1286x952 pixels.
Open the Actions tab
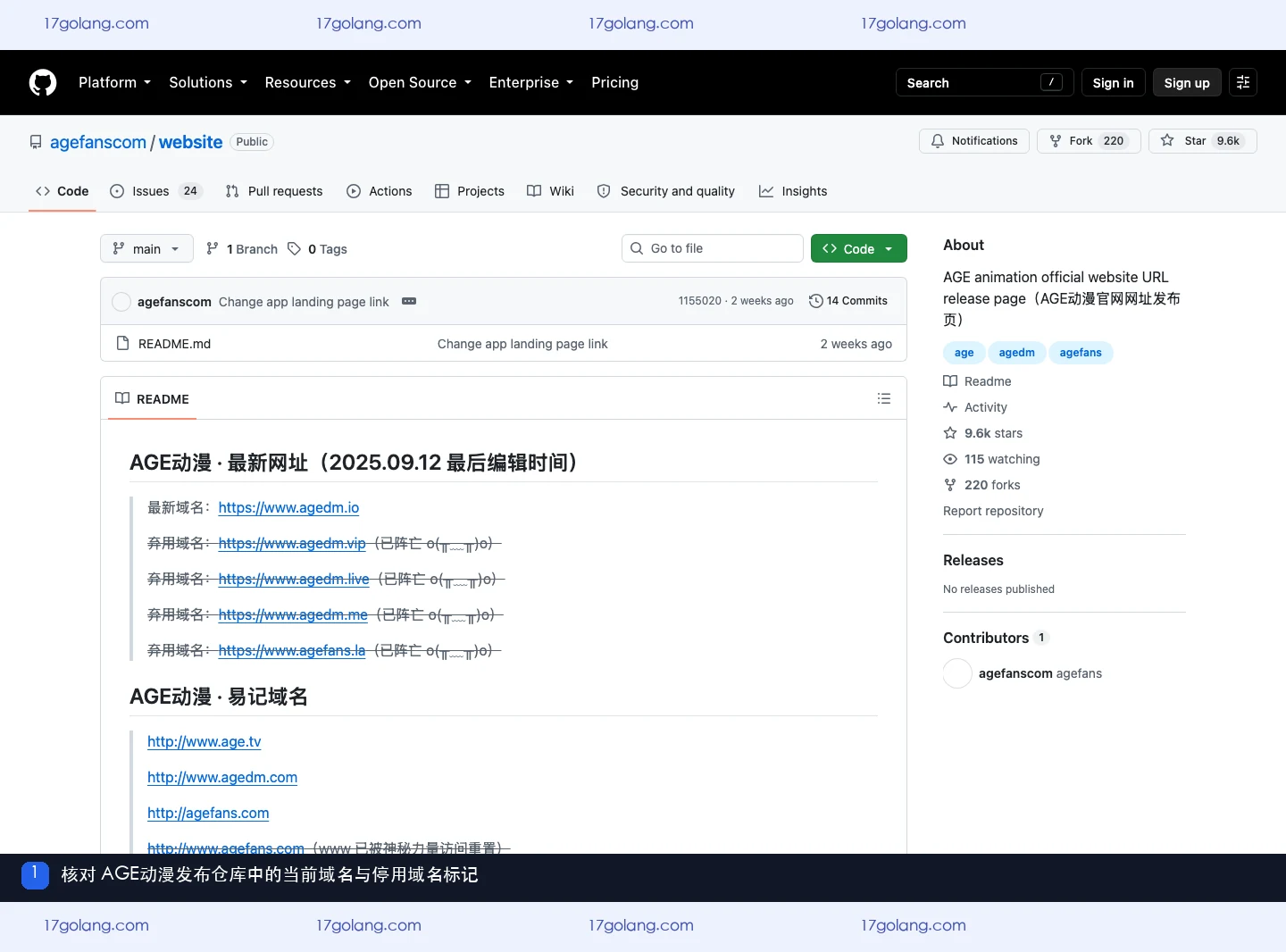[x=380, y=191]
